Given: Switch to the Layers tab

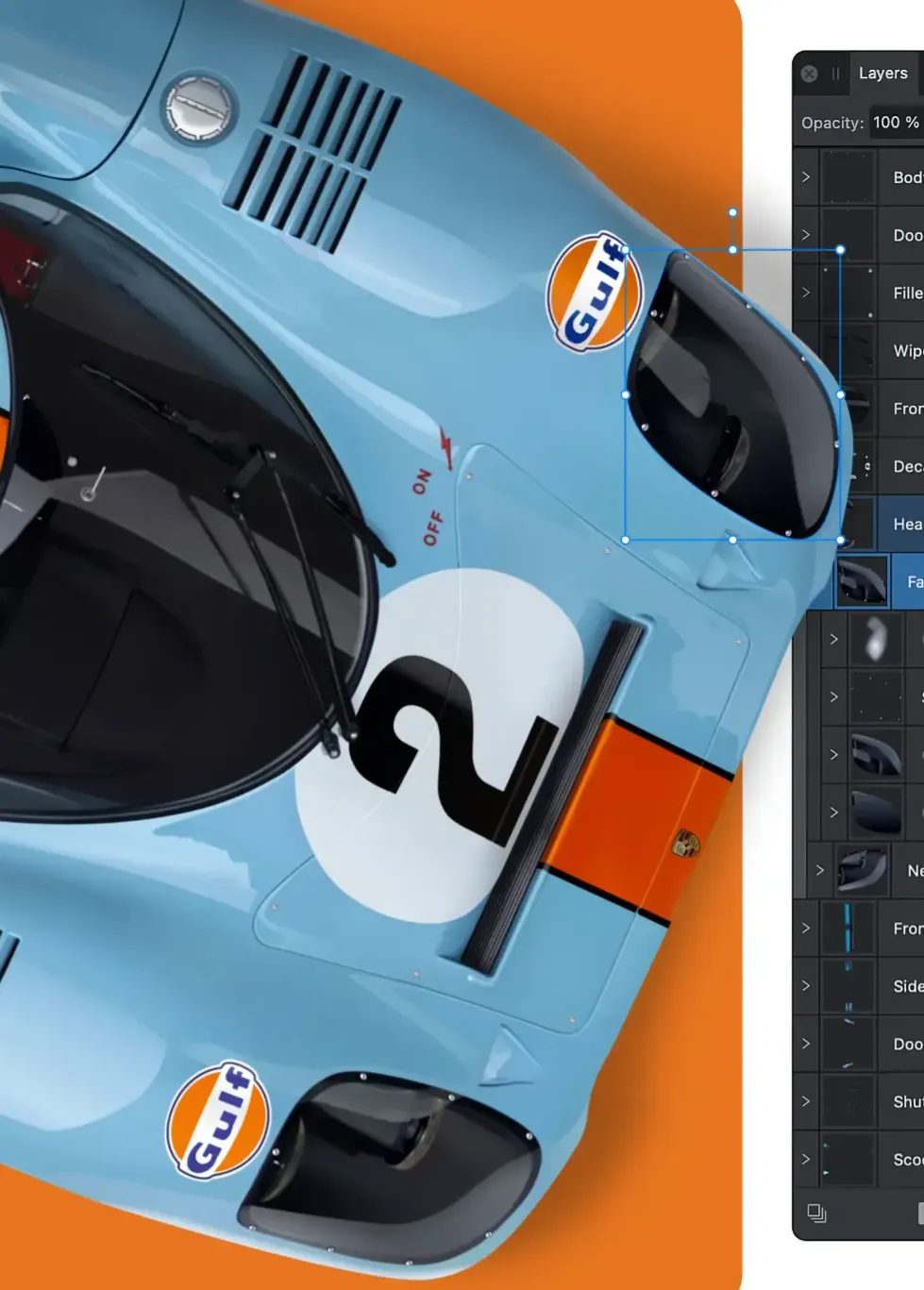Looking at the screenshot, I should coord(882,74).
